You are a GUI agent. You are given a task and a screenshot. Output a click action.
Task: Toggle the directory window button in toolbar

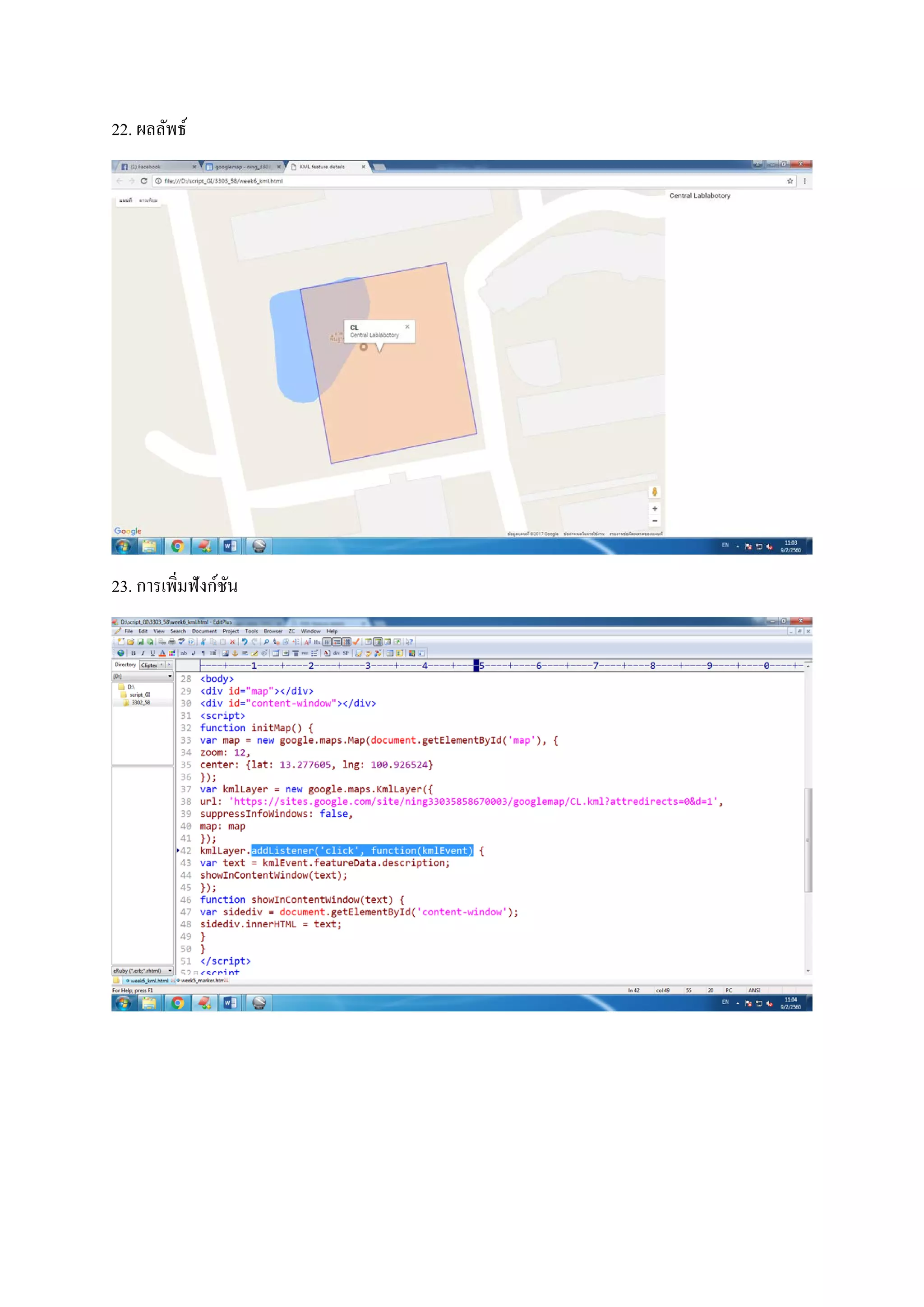(x=378, y=642)
